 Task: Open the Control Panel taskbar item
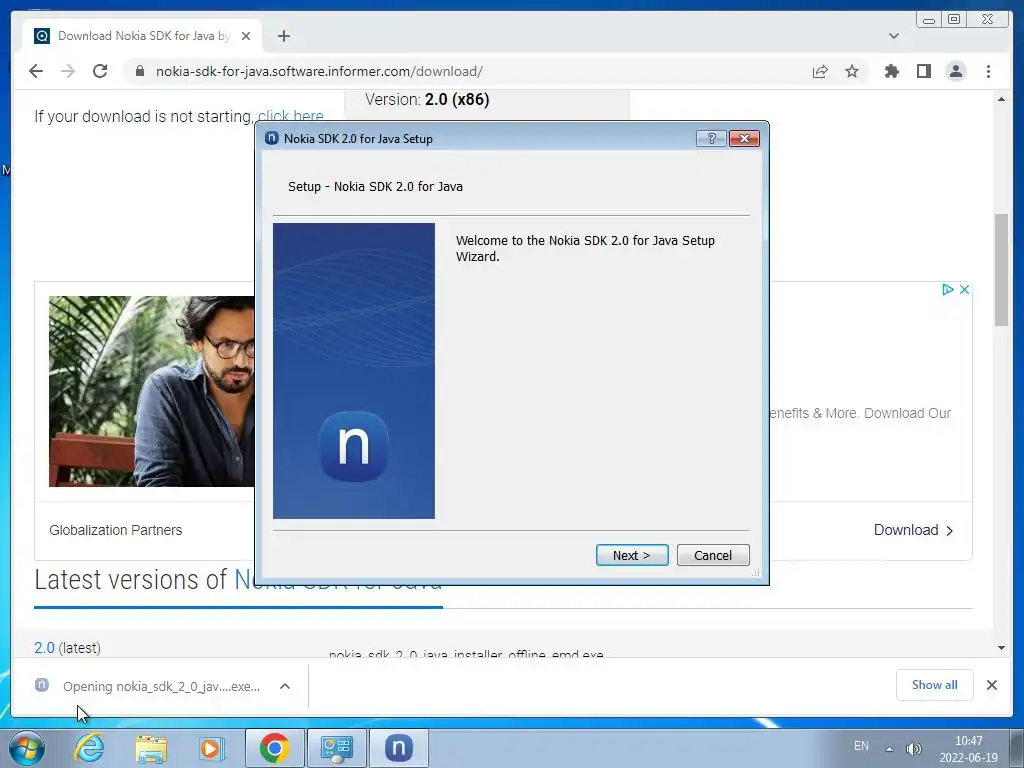pos(336,748)
